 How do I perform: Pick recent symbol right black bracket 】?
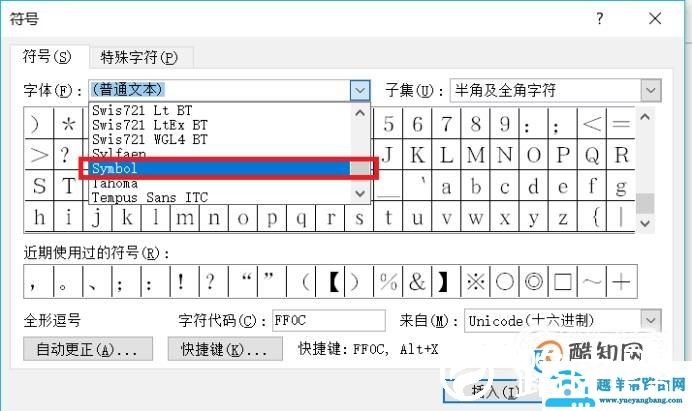coord(446,282)
